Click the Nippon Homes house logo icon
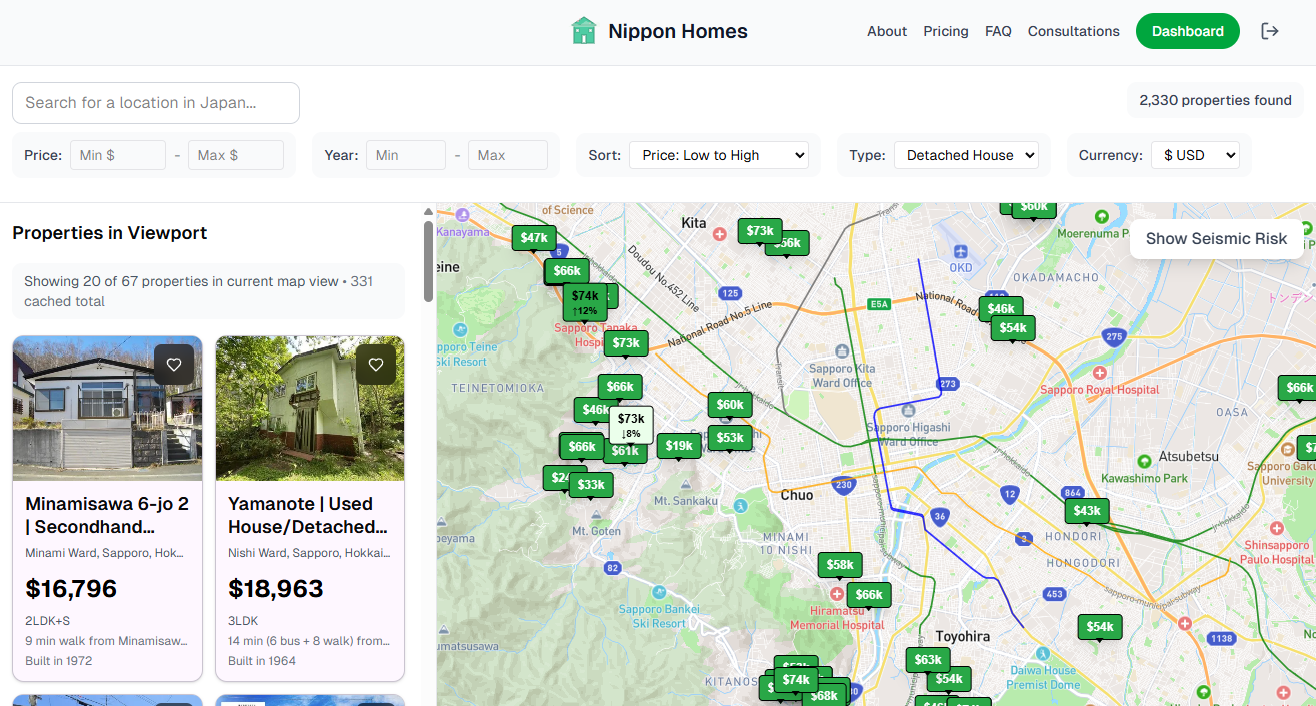 point(583,30)
